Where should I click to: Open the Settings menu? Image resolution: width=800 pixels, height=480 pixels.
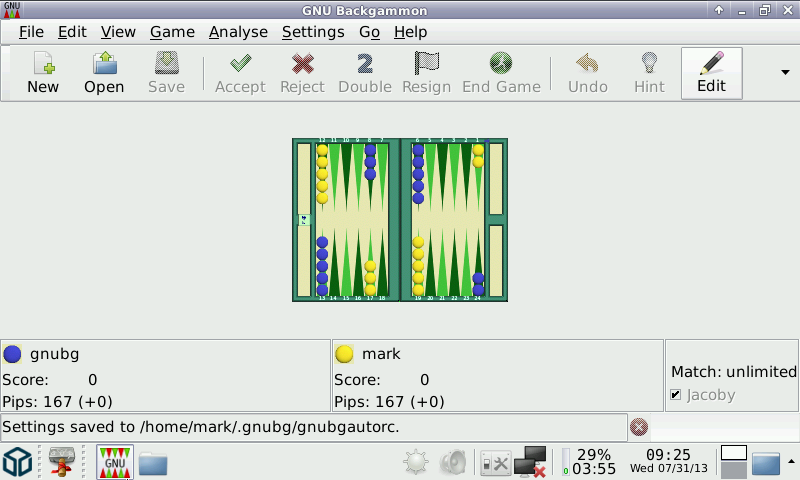(x=313, y=32)
